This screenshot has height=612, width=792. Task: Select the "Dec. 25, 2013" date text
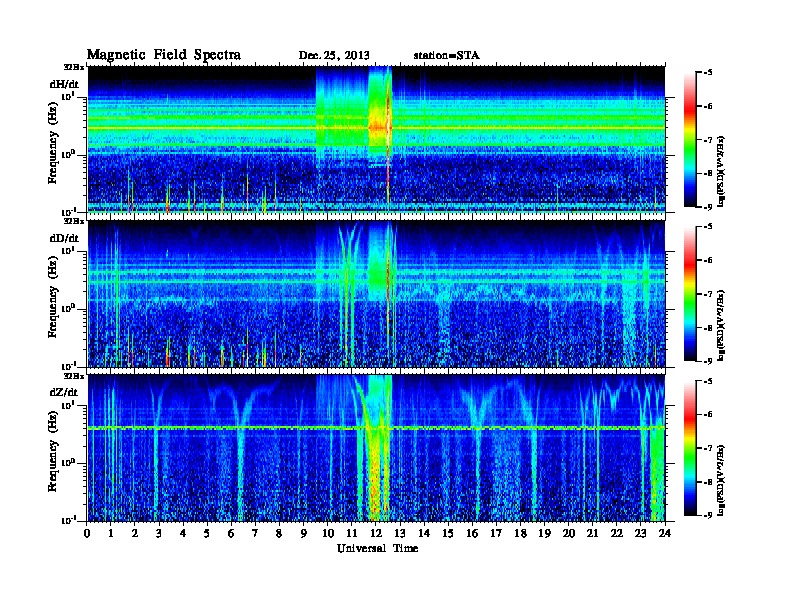(x=334, y=56)
